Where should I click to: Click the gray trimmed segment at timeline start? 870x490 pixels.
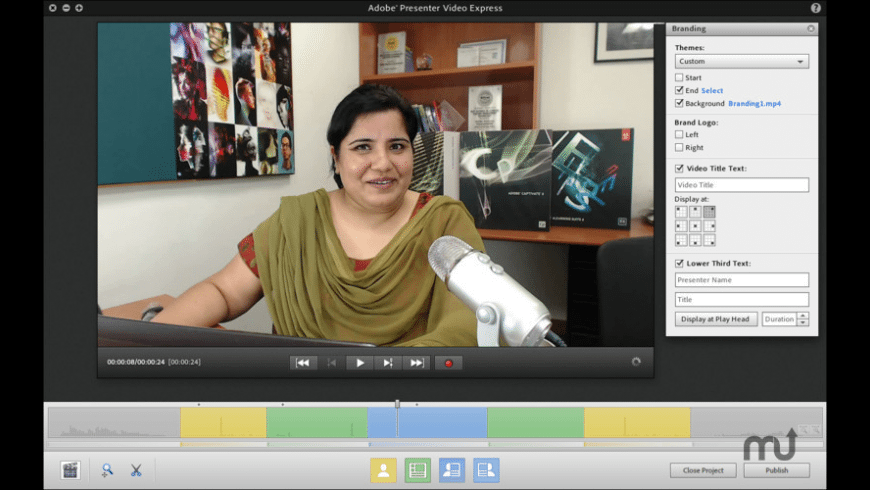pyautogui.click(x=114, y=422)
